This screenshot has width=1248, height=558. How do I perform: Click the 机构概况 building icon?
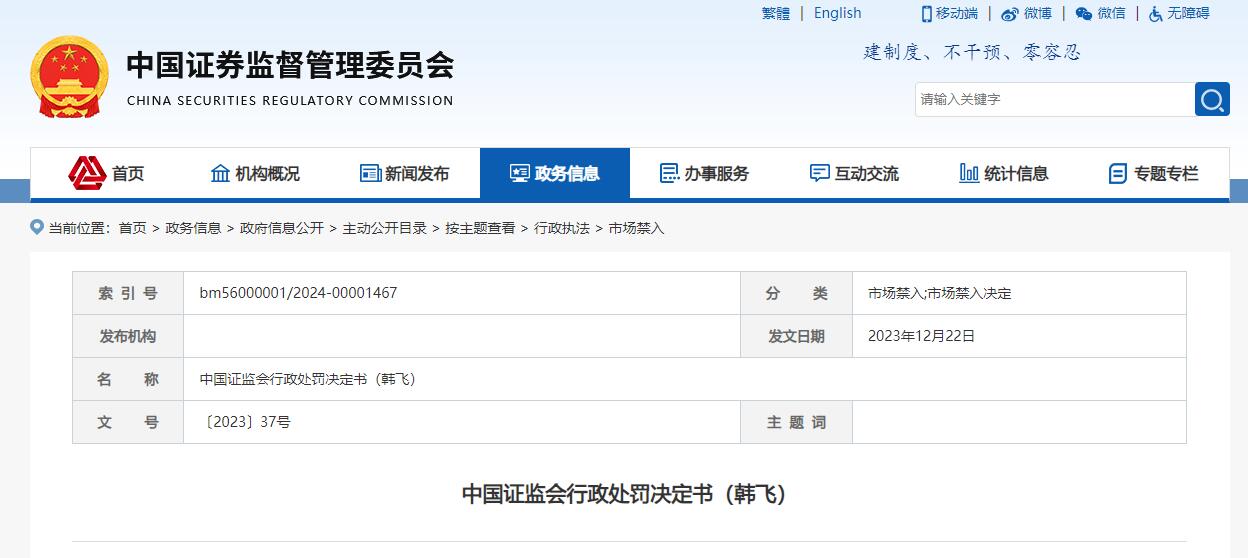[220, 173]
